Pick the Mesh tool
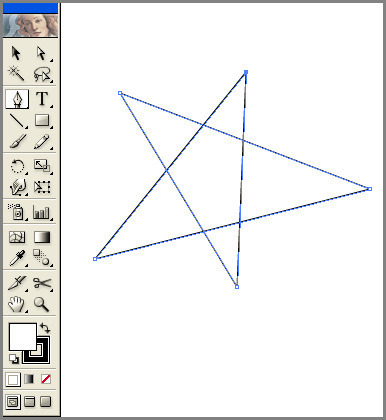The image size is (386, 420). pos(17,237)
